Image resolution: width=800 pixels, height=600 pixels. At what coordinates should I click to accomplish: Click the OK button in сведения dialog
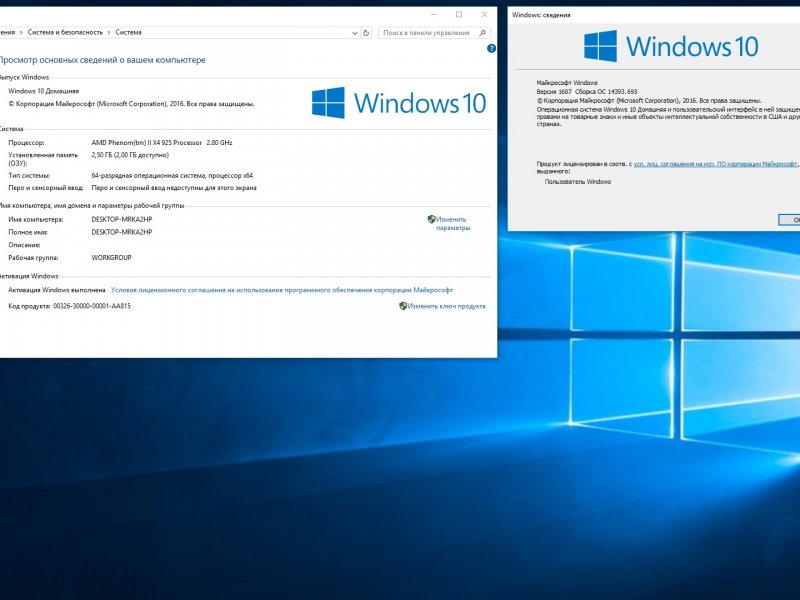[x=789, y=219]
